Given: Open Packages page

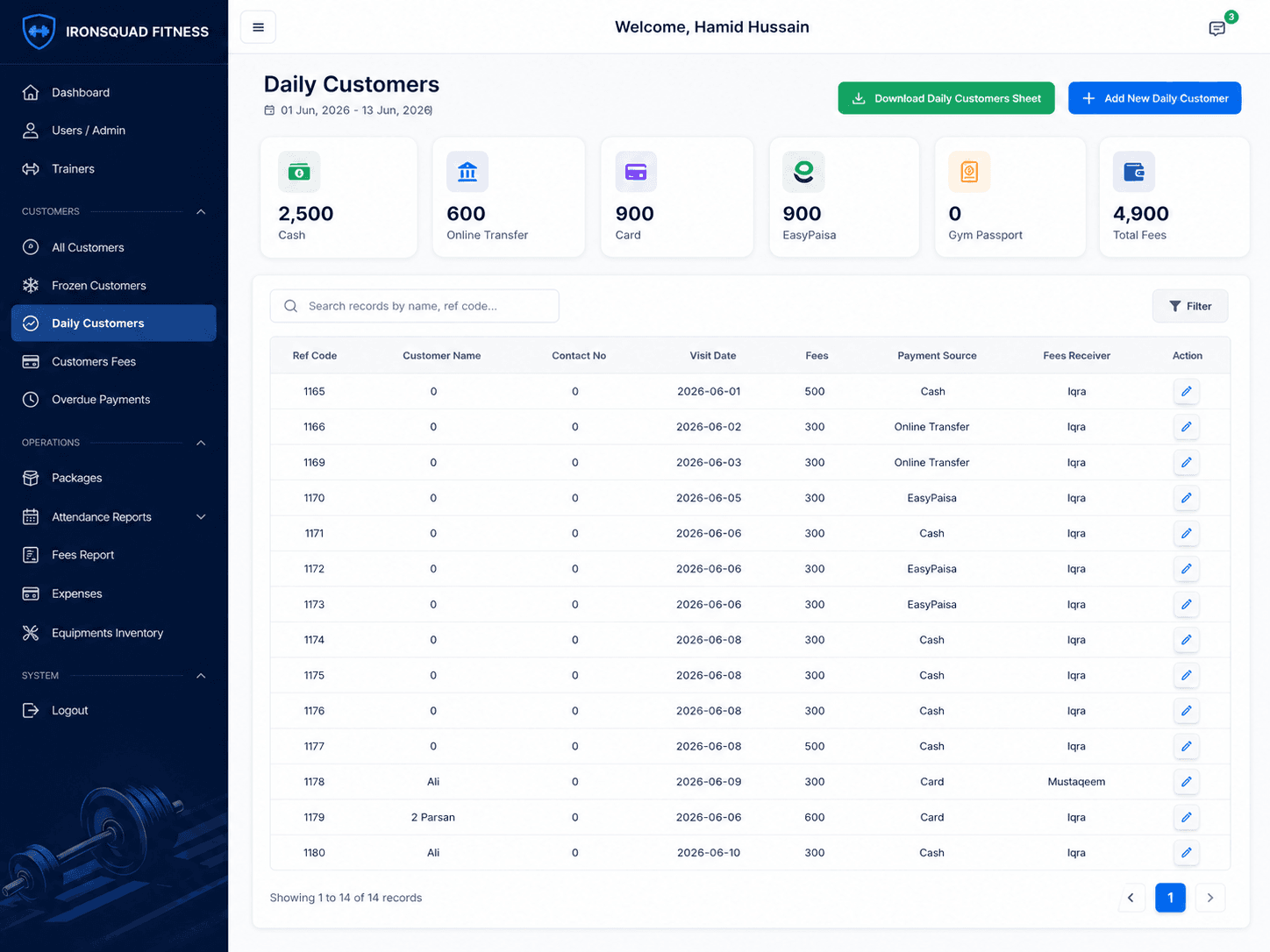Looking at the screenshot, I should click(x=114, y=478).
